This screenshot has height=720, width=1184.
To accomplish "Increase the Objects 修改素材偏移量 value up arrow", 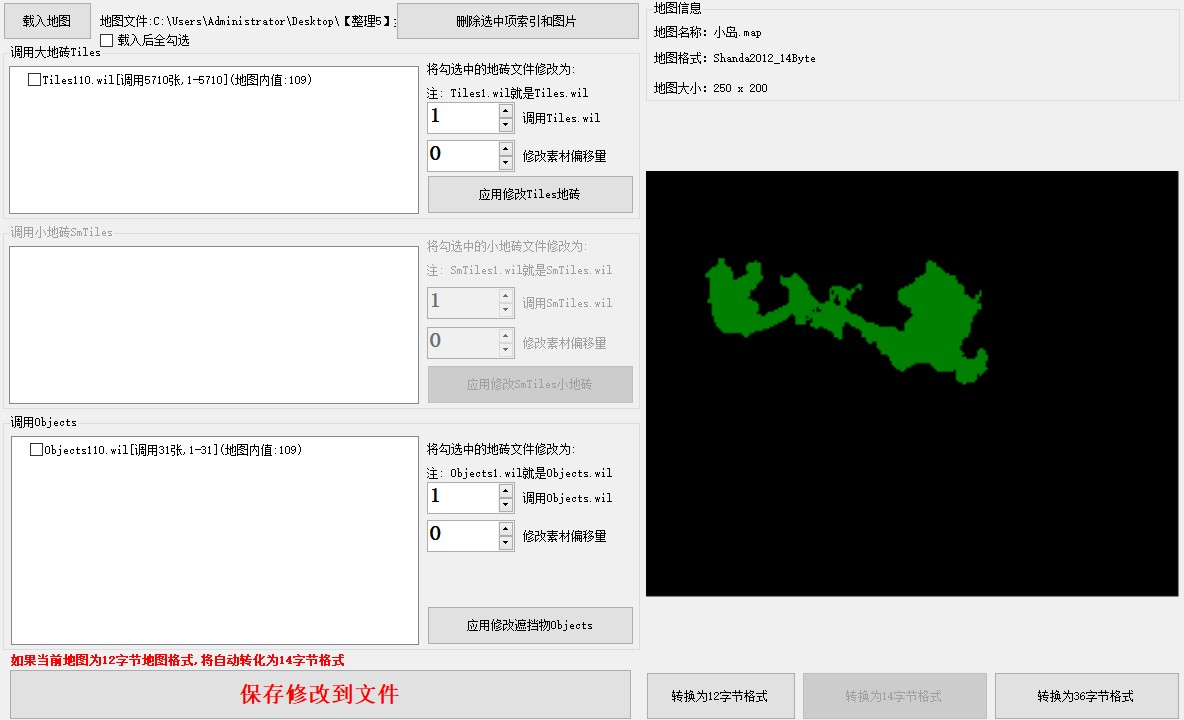I will pyautogui.click(x=506, y=528).
